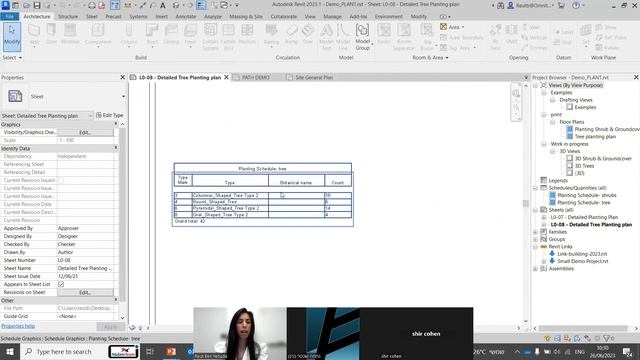Collapse the Views (By View Purpose) node

(536, 85)
